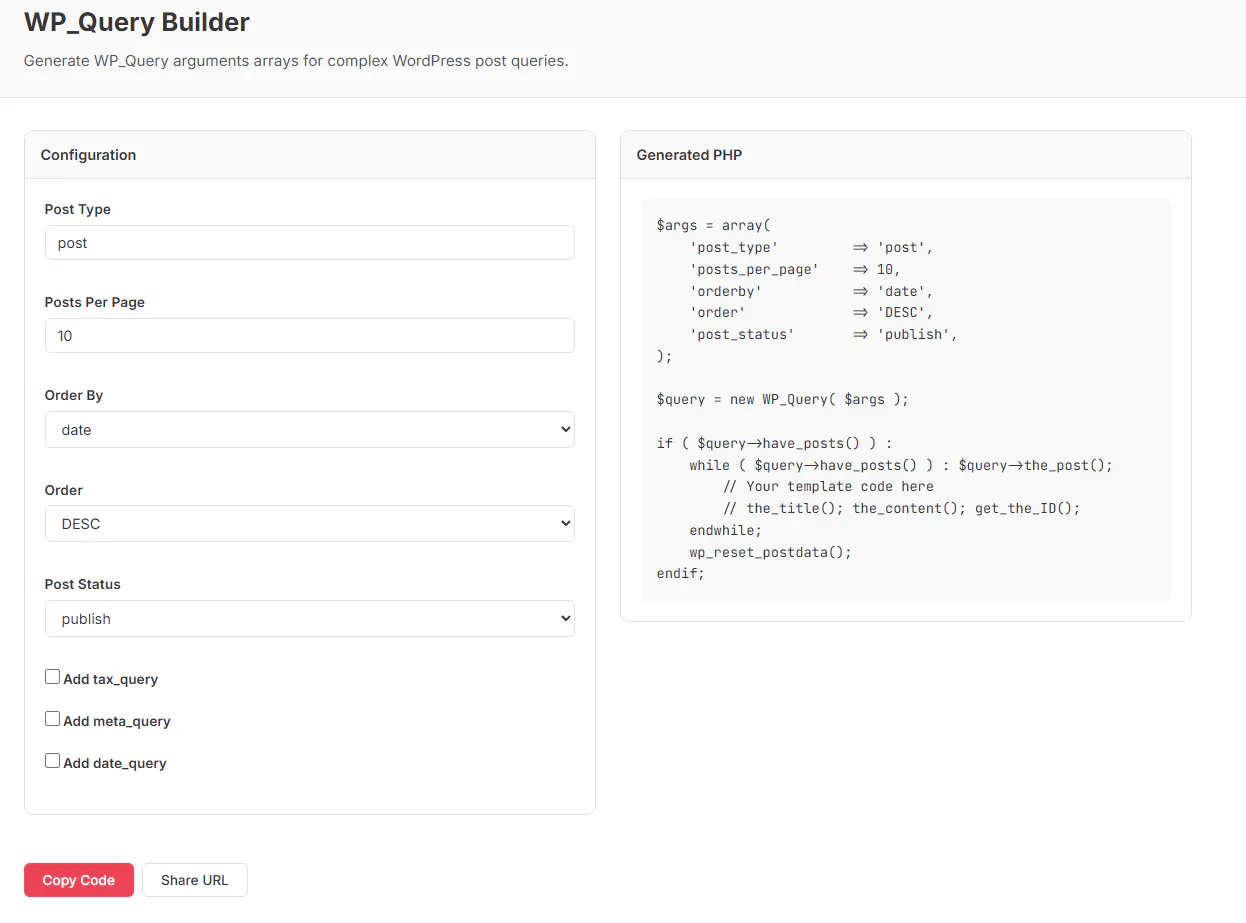Tick the Add meta_query checkbox
This screenshot has height=923, width=1246.
coord(53,719)
